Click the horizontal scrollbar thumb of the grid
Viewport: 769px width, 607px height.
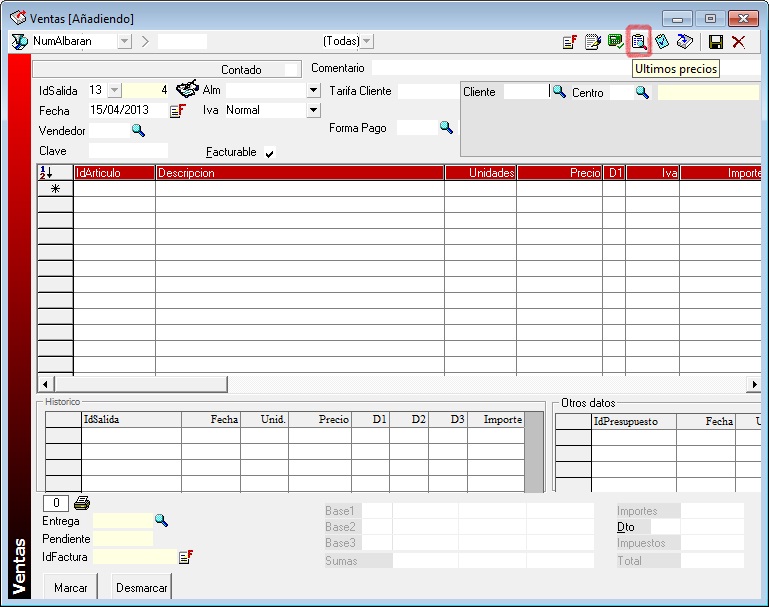coord(141,384)
